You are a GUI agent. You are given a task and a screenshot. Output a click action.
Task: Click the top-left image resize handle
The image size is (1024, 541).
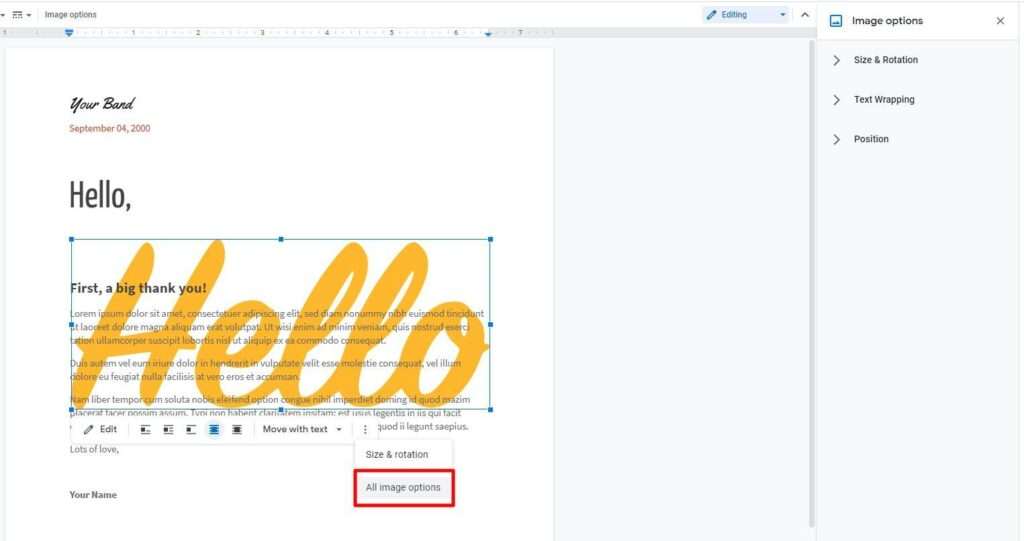point(71,239)
